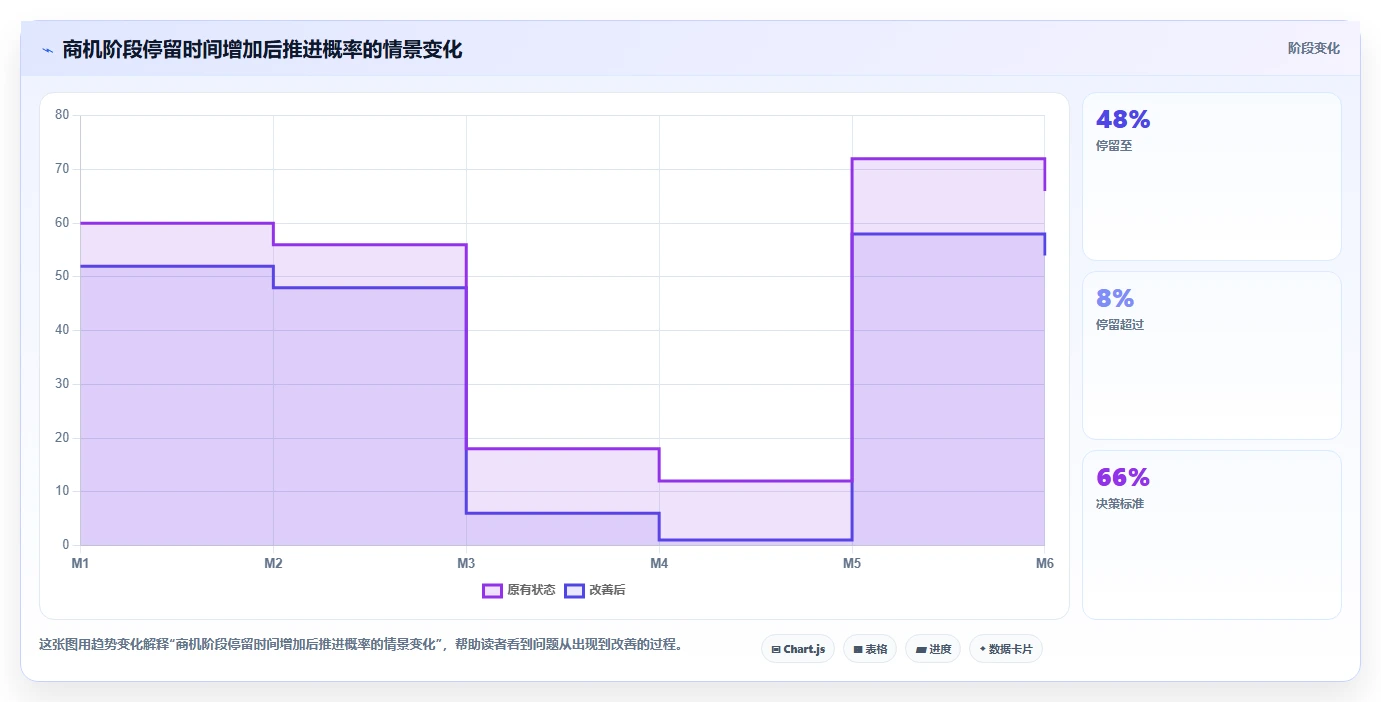Viewport: 1381px width, 702px height.
Task: Click the blue 改善后 legend swatch
Action: click(x=574, y=590)
